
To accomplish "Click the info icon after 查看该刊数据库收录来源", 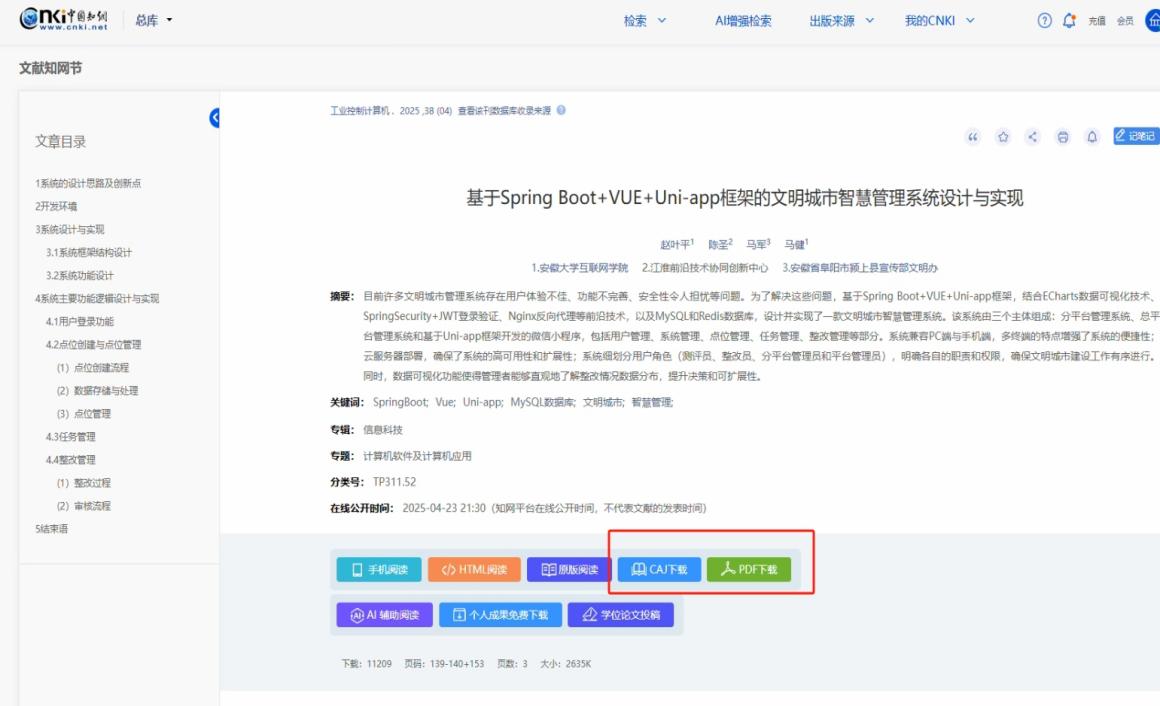I will [x=561, y=110].
